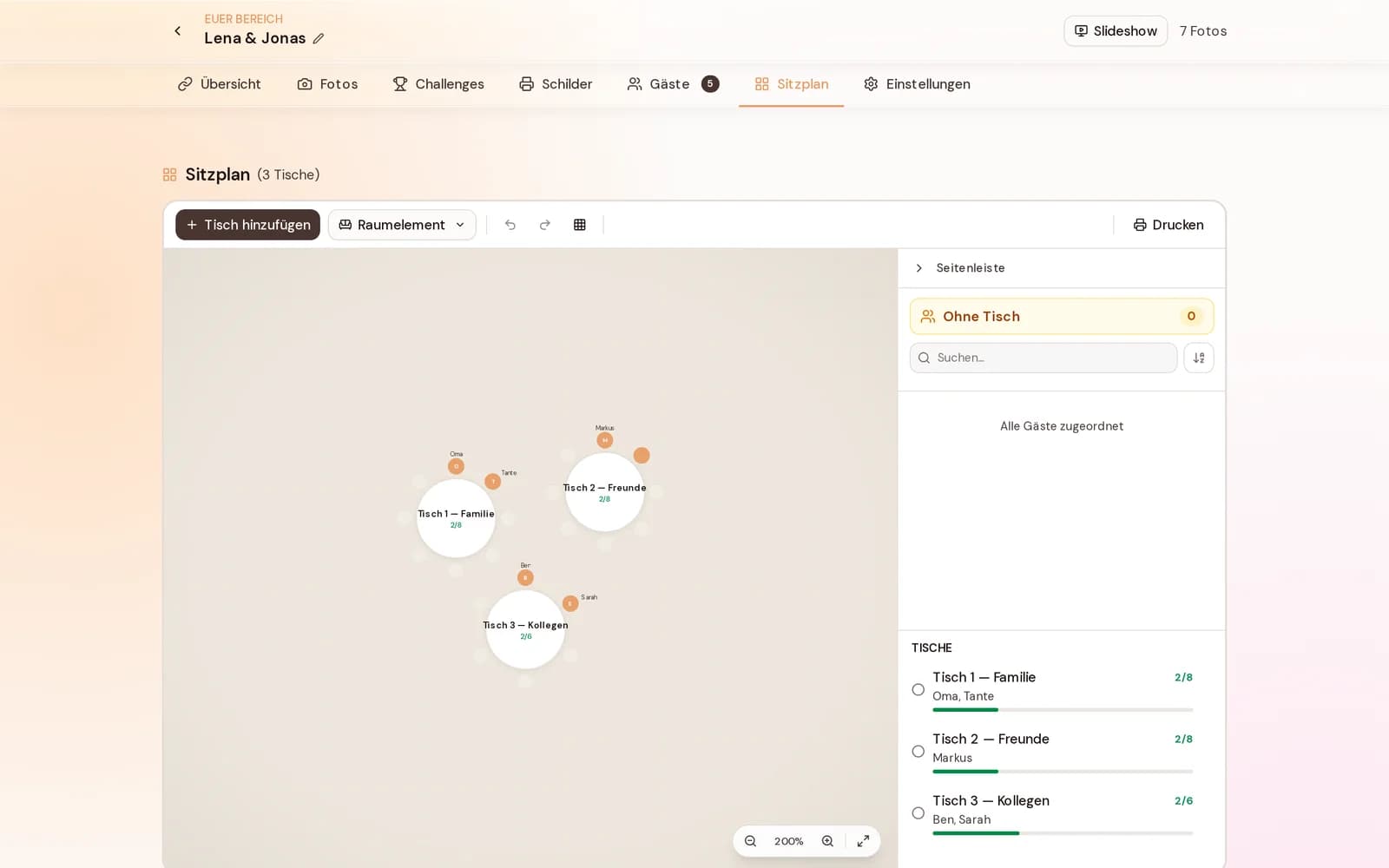This screenshot has height=868, width=1389.
Task: Zoom out of the seating canvas
Action: 751,841
